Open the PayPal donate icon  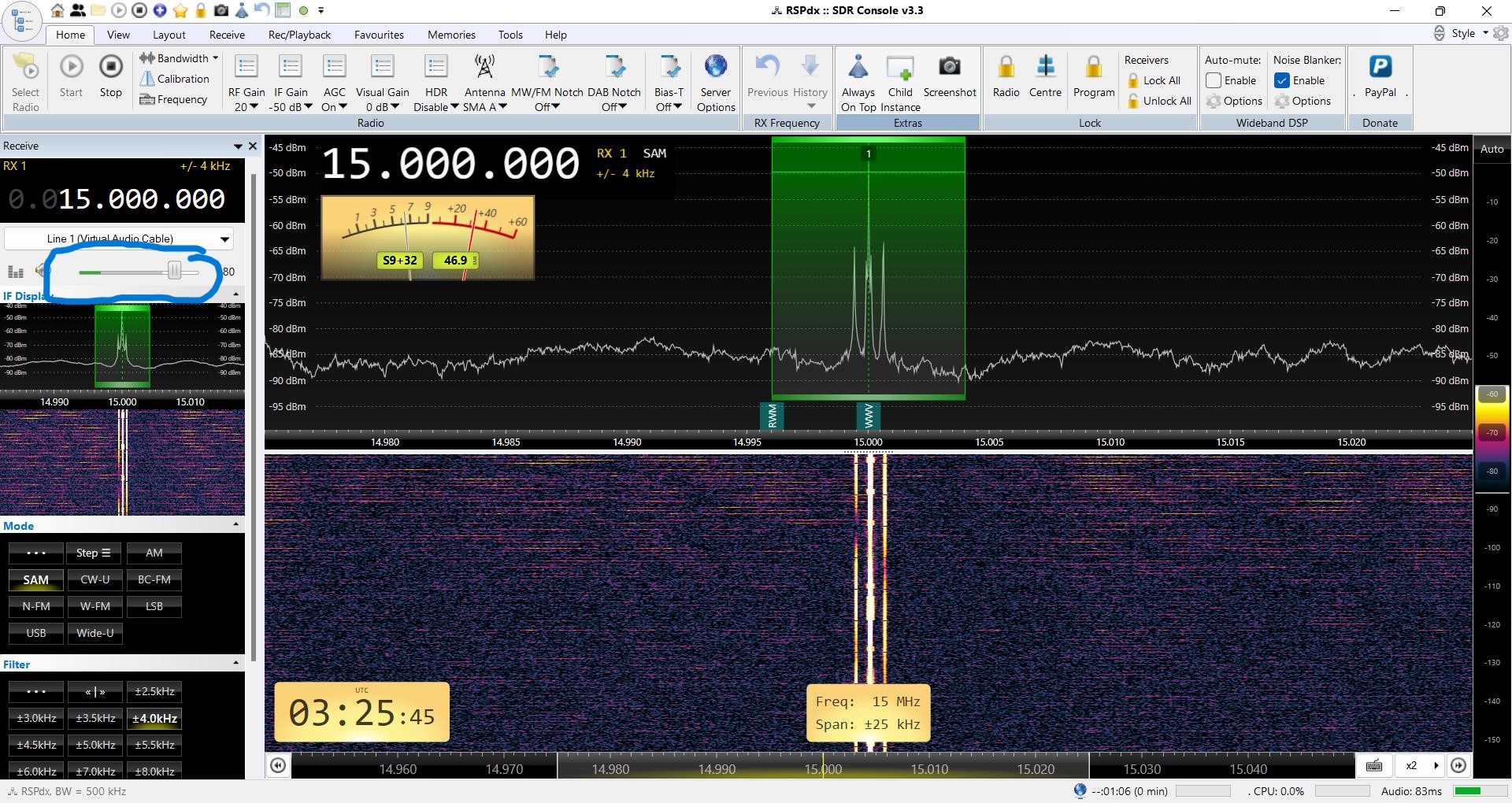click(1380, 68)
